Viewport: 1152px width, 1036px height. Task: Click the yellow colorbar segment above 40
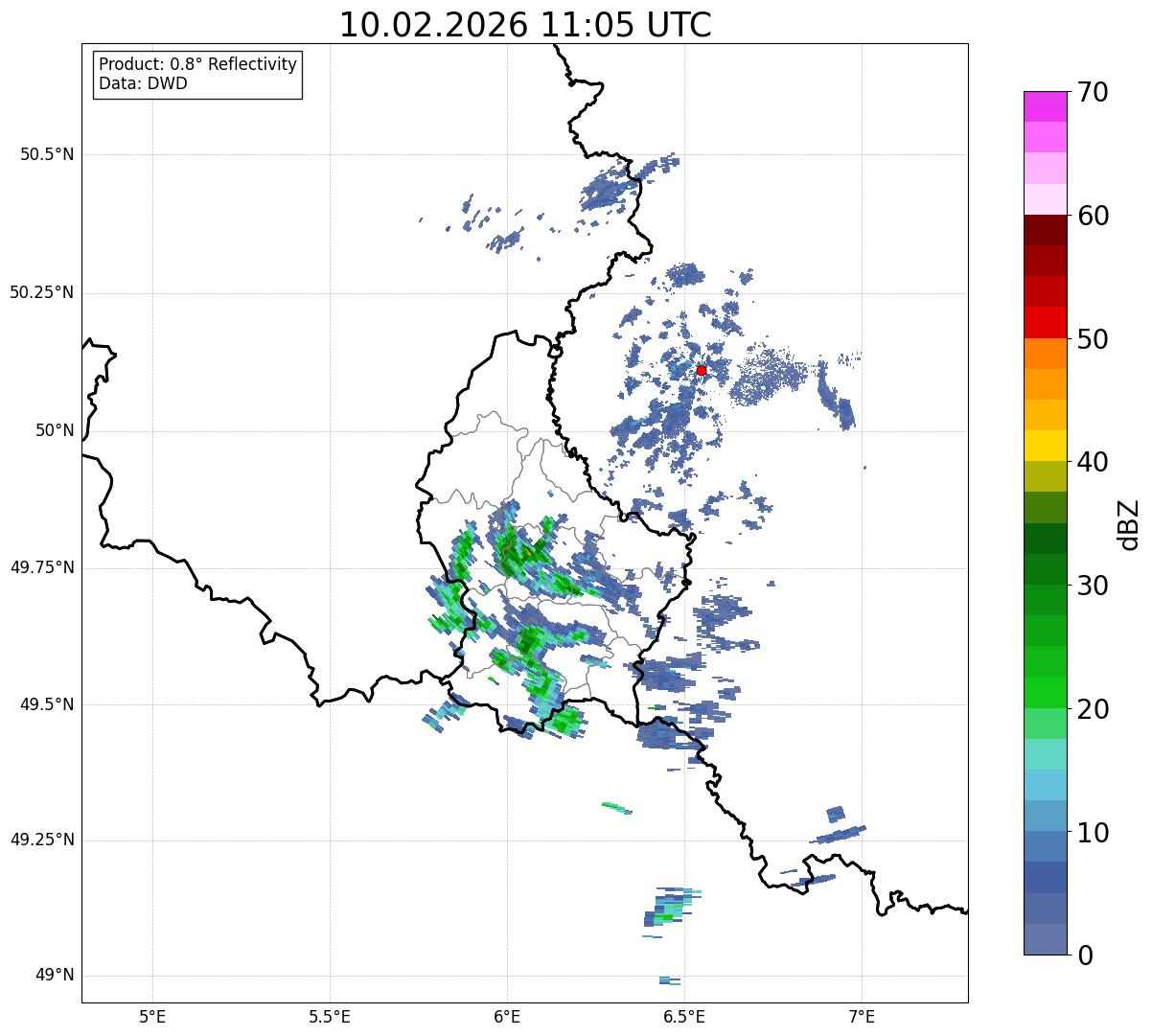click(1045, 446)
